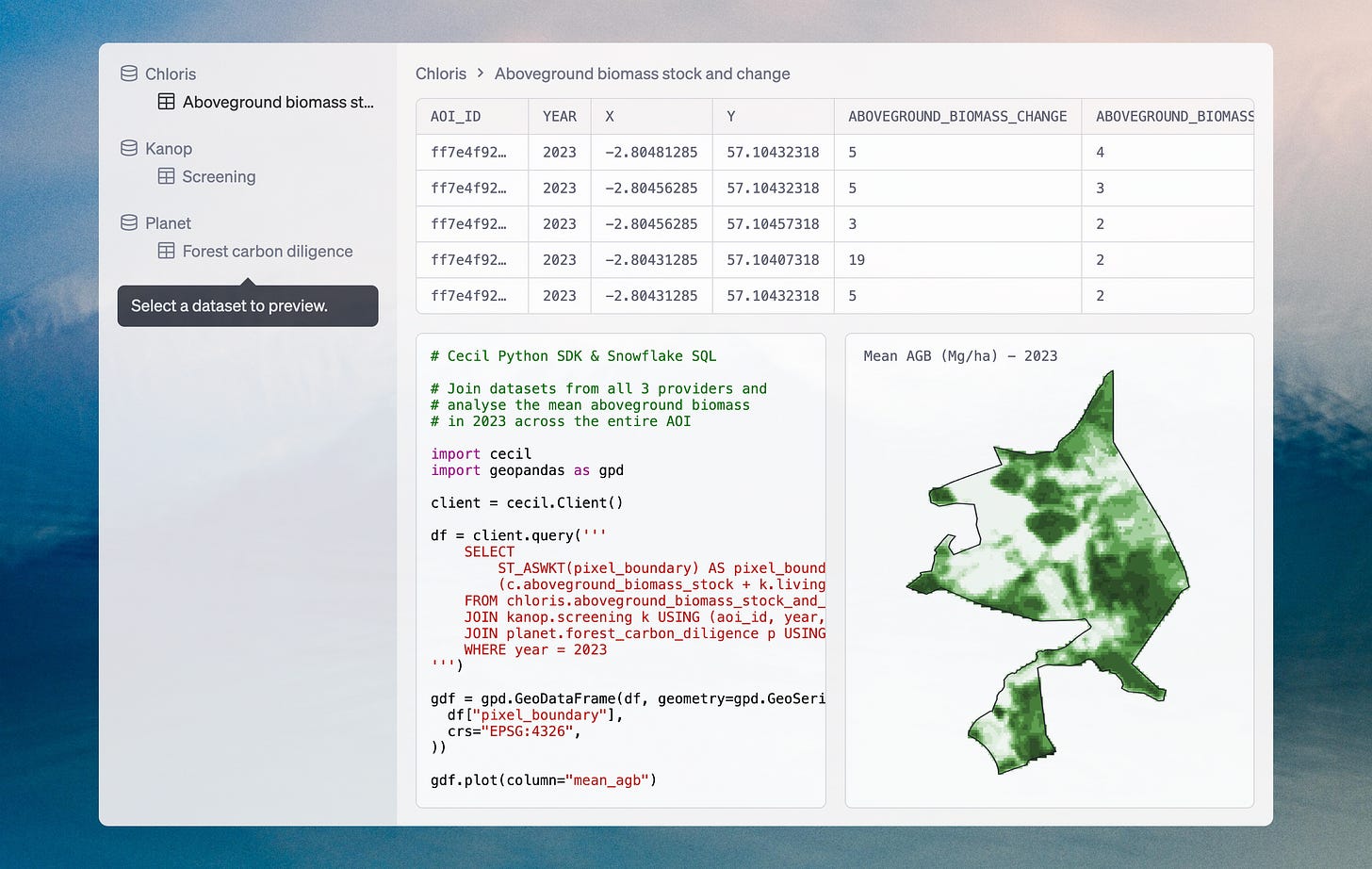Image resolution: width=1372 pixels, height=869 pixels.
Task: Click table icon beside Forest carbon diligence
Action: tap(166, 251)
